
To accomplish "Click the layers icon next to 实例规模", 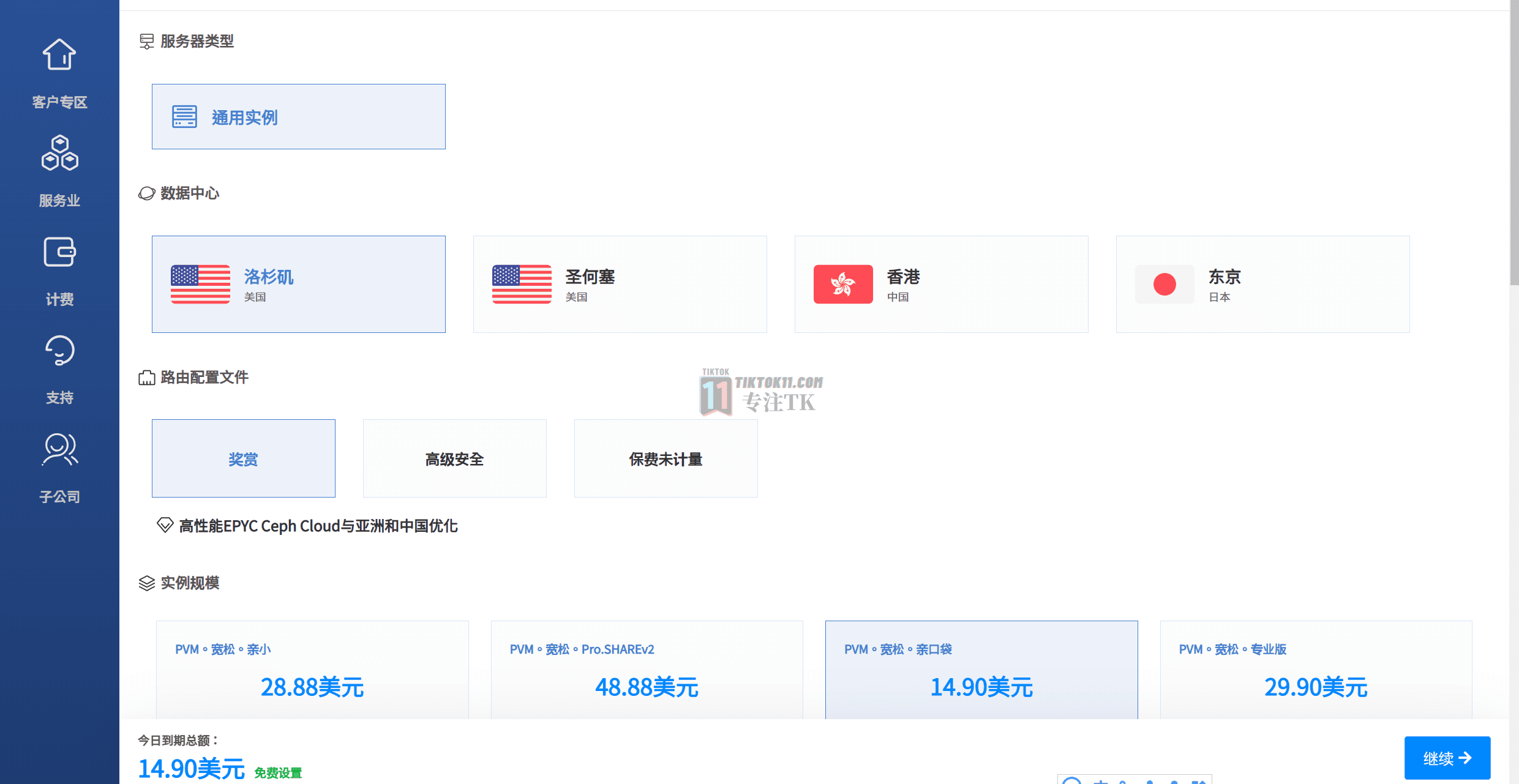I will click(146, 583).
